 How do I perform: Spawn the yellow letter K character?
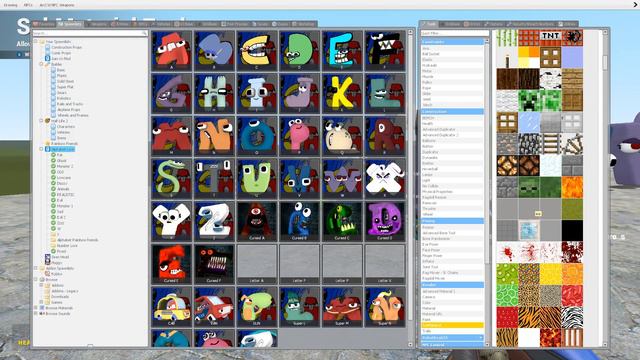[x=342, y=93]
